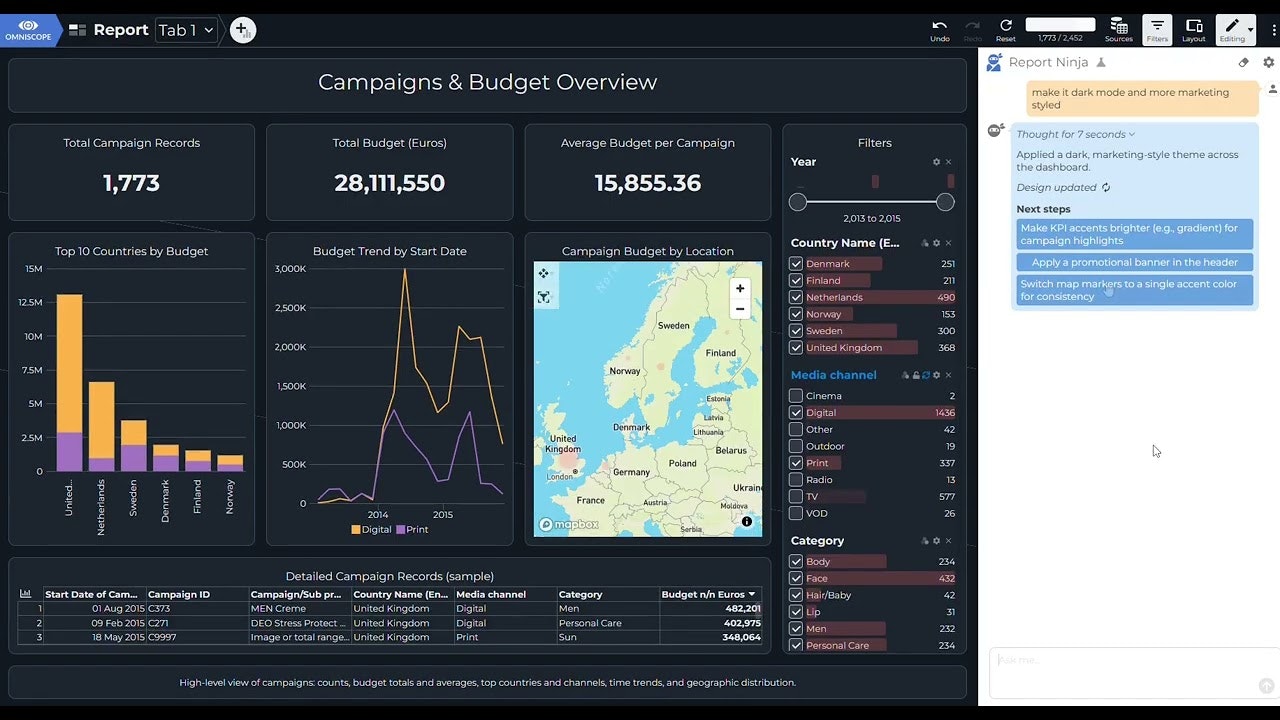Remove the Country Name filter with its X

point(949,243)
